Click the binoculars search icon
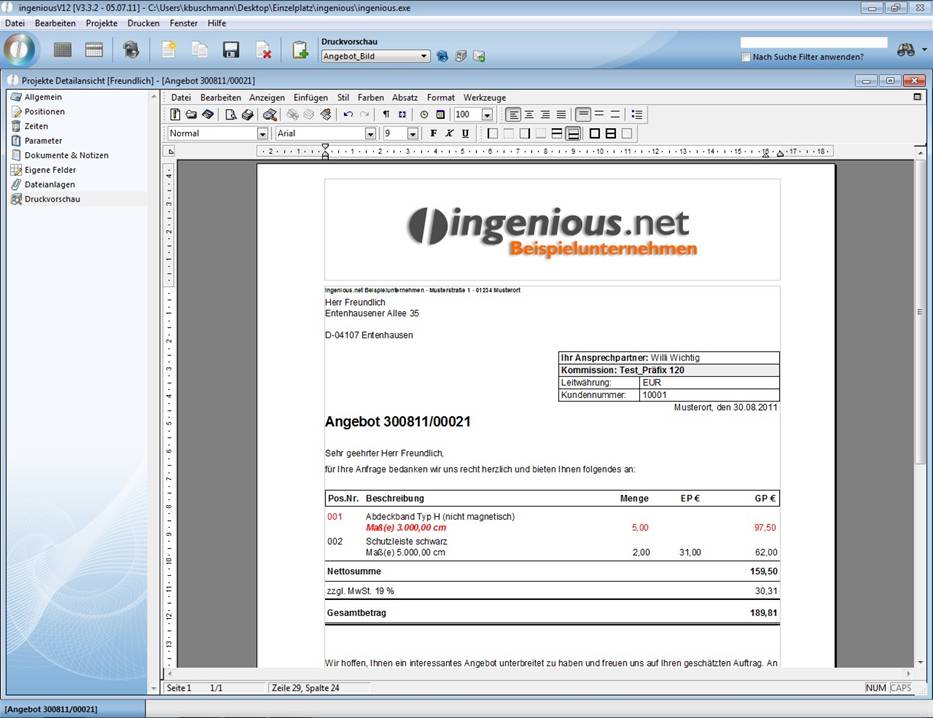Image resolution: width=933 pixels, height=718 pixels. (x=906, y=49)
